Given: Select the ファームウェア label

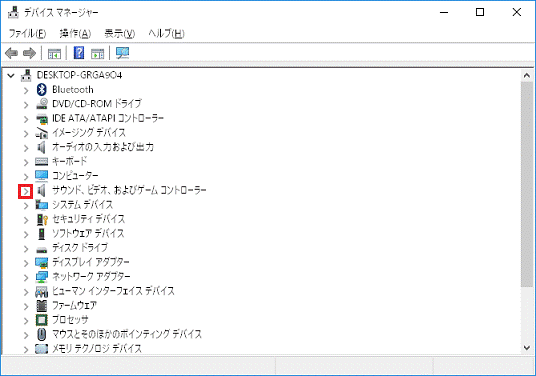Looking at the screenshot, I should [x=74, y=305].
